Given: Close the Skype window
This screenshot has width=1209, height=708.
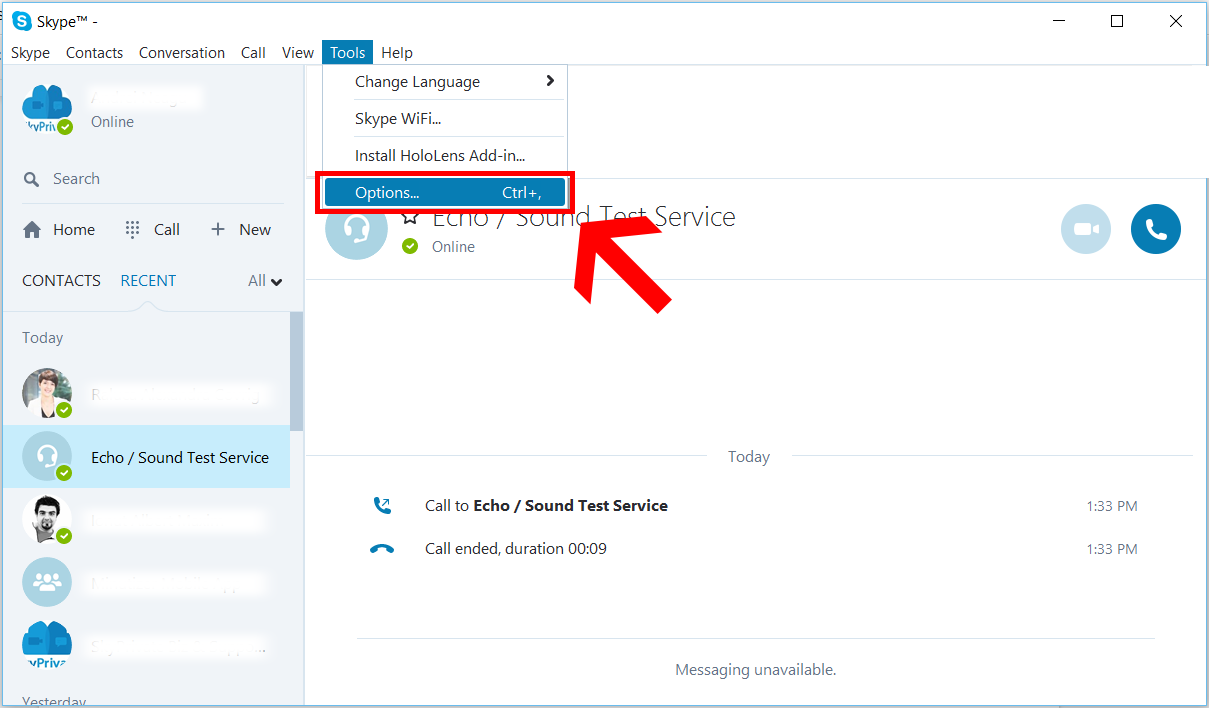Looking at the screenshot, I should pos(1176,21).
